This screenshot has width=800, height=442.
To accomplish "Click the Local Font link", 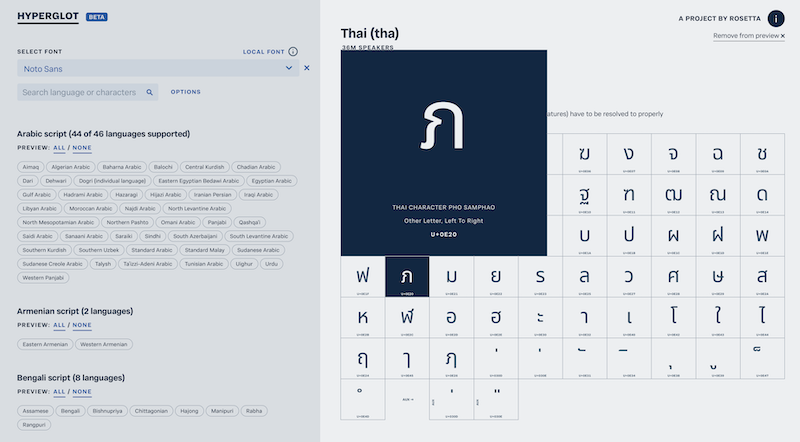I will point(263,52).
